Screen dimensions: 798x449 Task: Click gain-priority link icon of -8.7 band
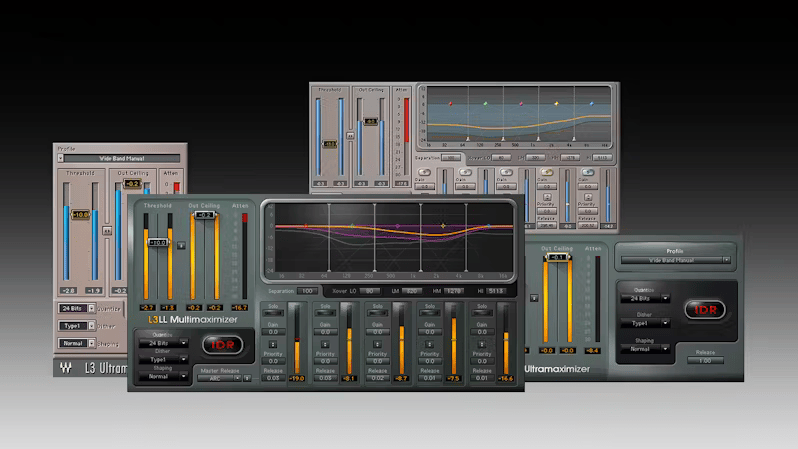click(377, 345)
